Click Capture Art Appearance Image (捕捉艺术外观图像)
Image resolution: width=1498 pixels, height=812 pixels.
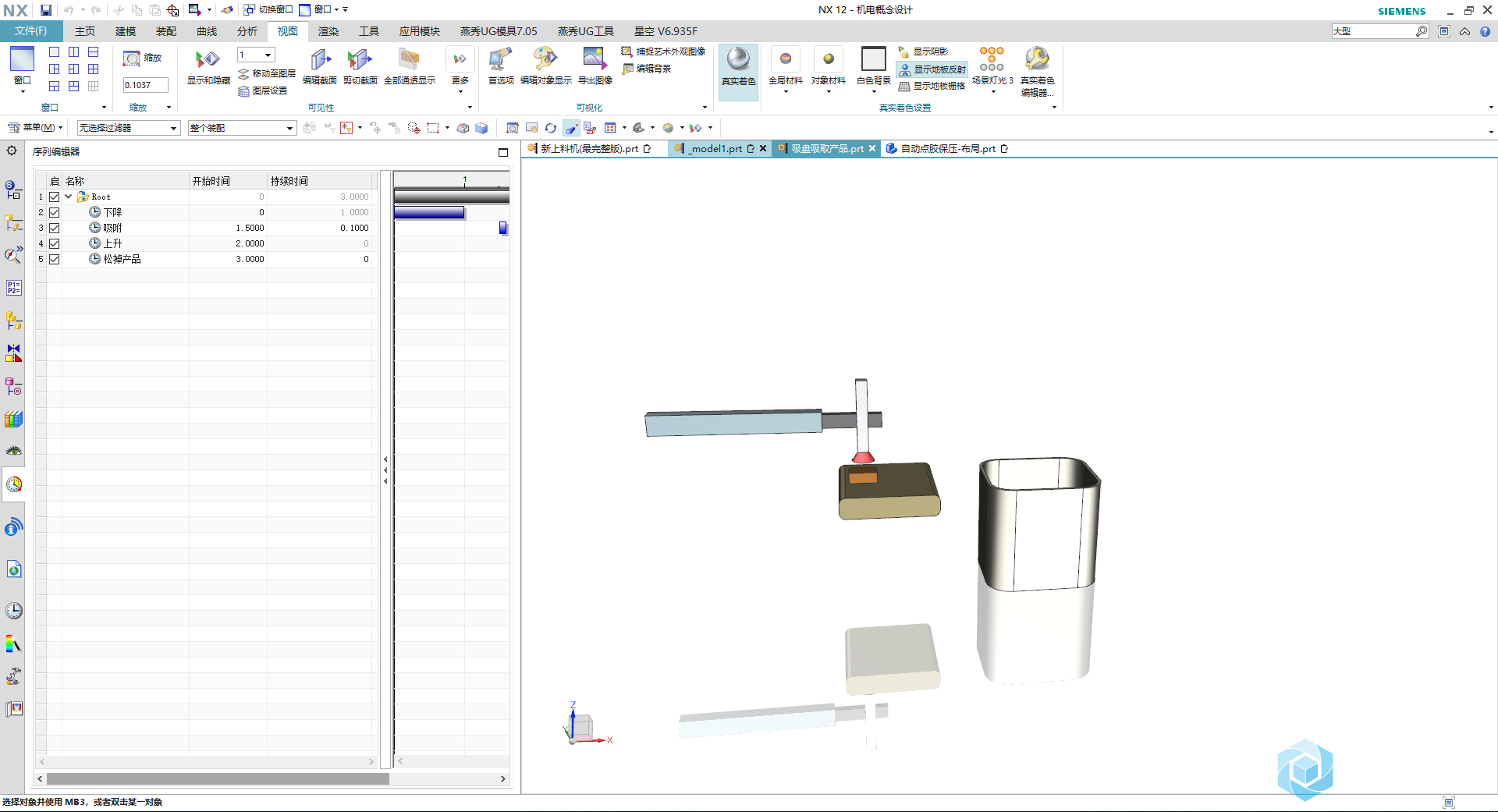[x=663, y=51]
